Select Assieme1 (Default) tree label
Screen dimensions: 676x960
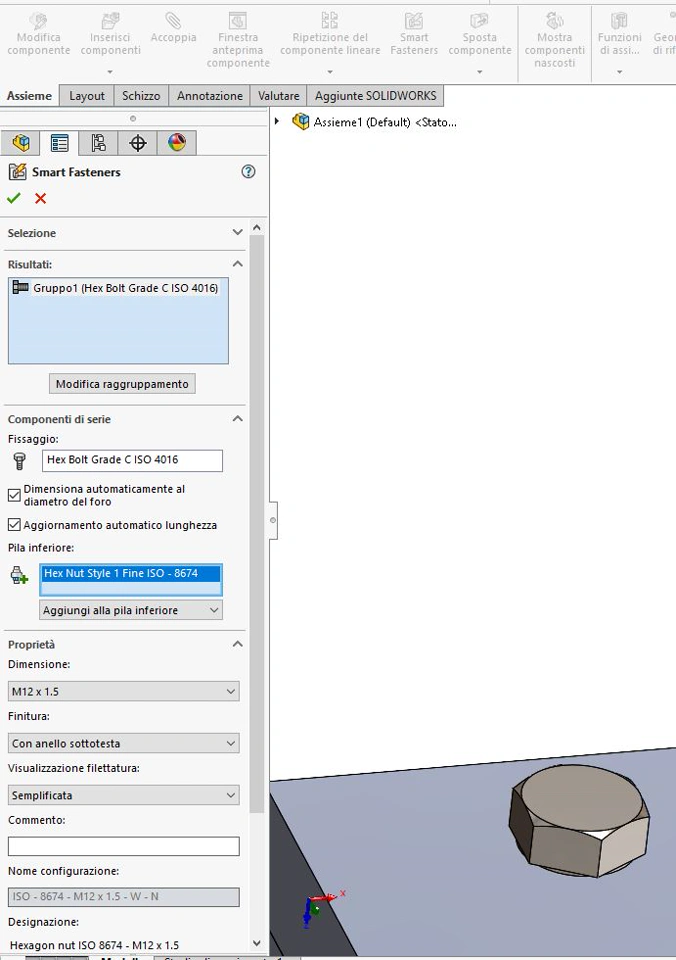coord(385,122)
